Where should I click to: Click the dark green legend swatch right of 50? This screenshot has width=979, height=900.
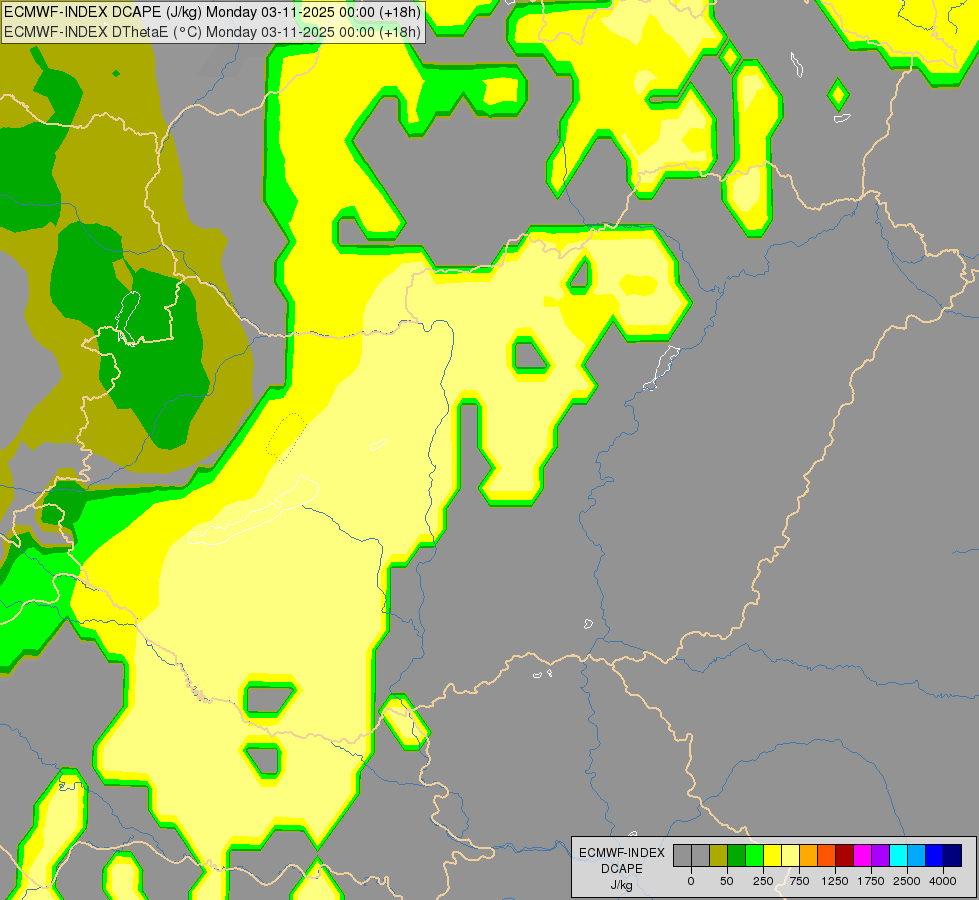click(737, 855)
